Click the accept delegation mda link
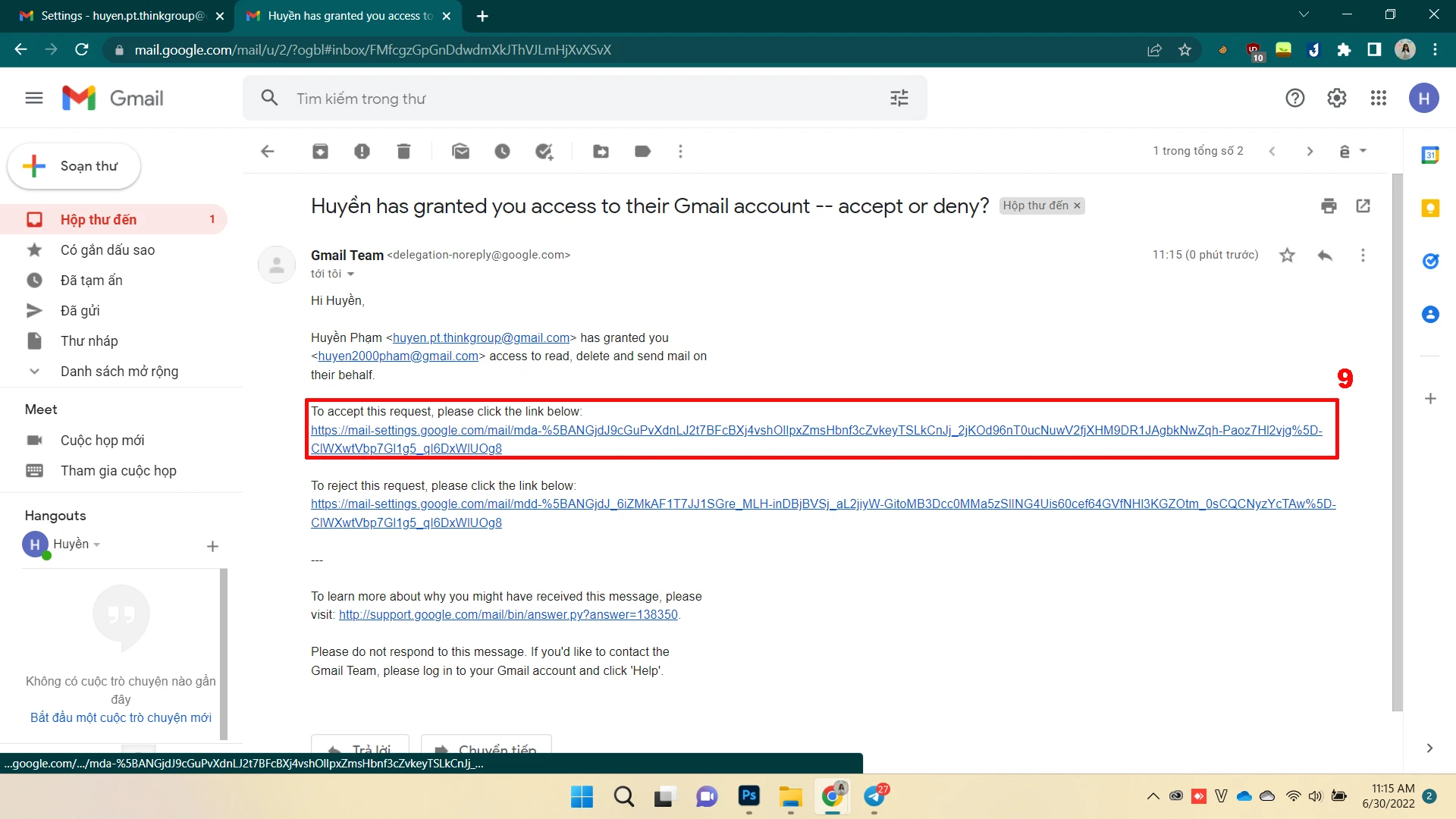The height and width of the screenshot is (819, 1456). (816, 440)
